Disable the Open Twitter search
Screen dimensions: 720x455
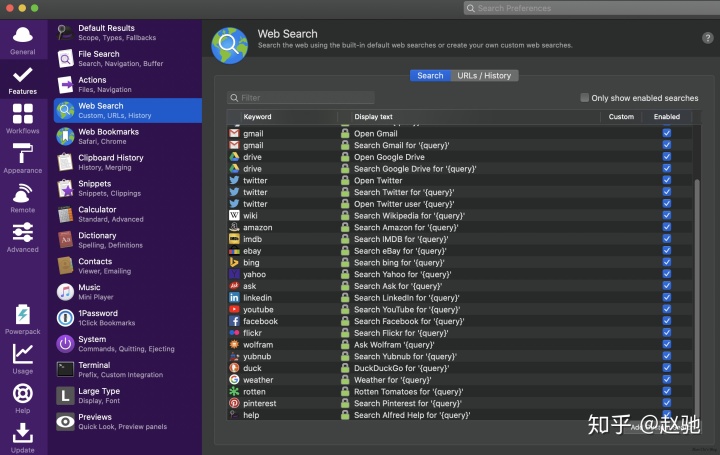tap(667, 180)
